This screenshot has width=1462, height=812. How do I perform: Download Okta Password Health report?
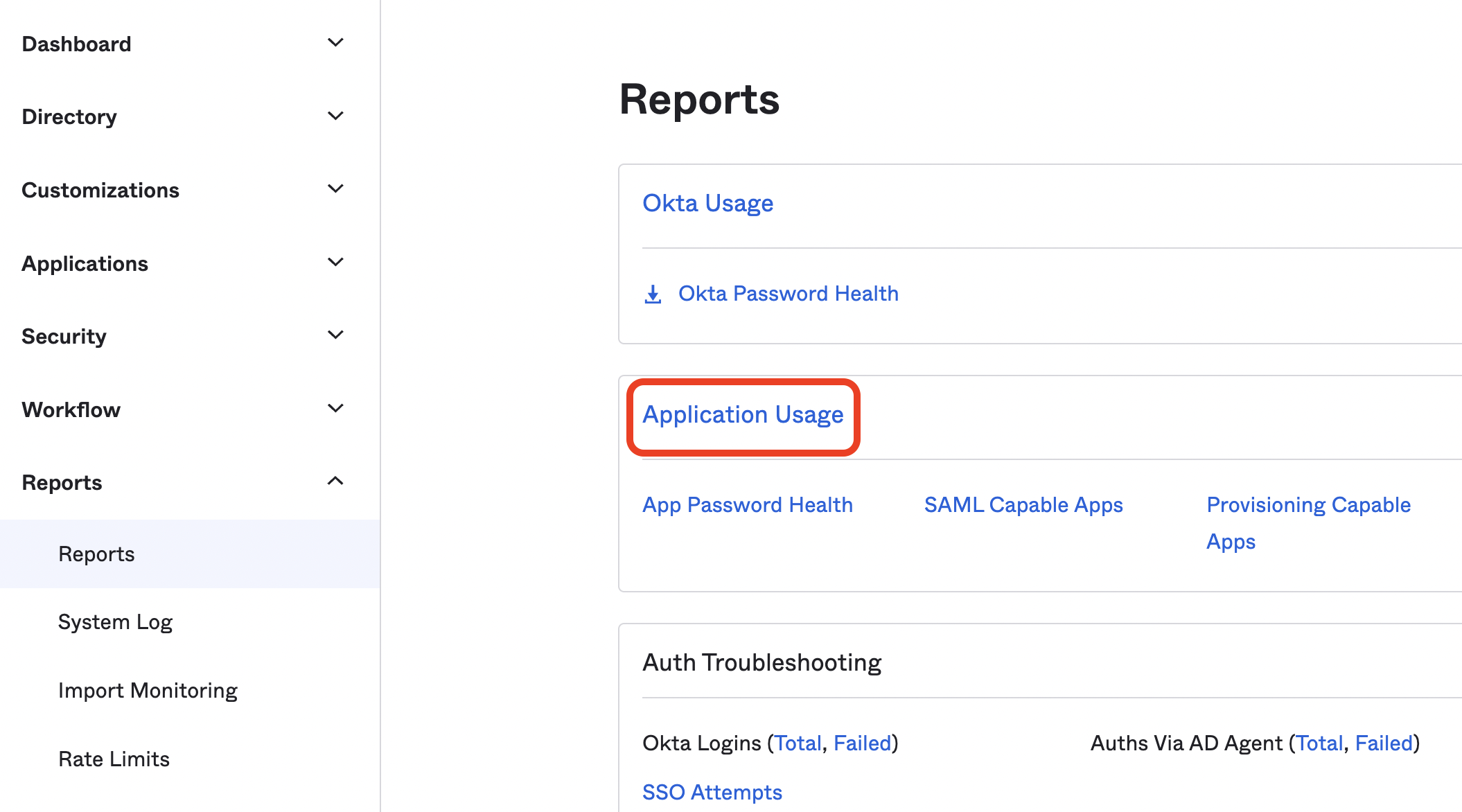[788, 294]
